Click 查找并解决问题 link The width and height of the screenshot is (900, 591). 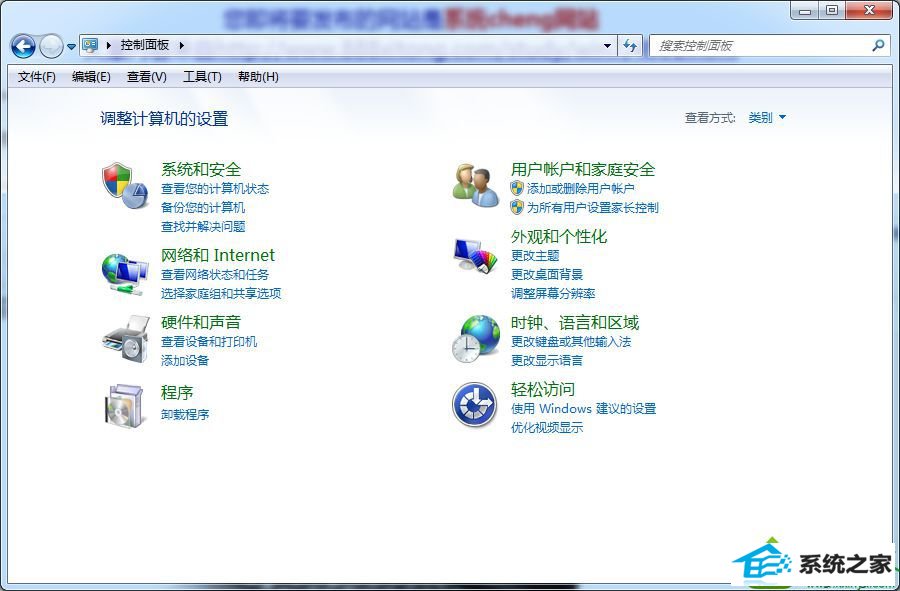[203, 227]
